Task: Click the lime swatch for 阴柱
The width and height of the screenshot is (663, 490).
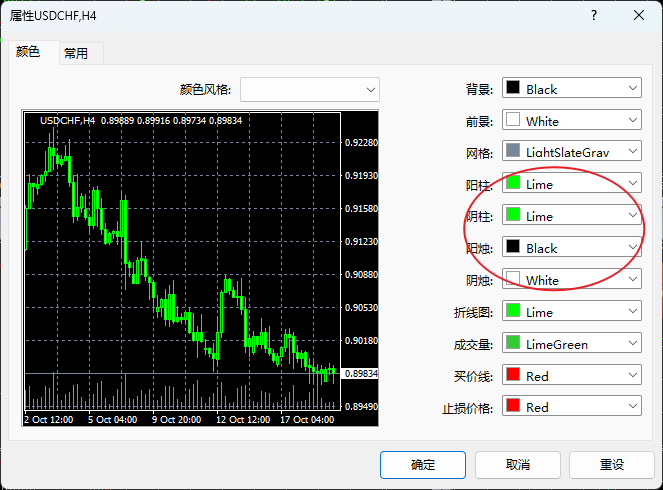Action: tap(513, 214)
